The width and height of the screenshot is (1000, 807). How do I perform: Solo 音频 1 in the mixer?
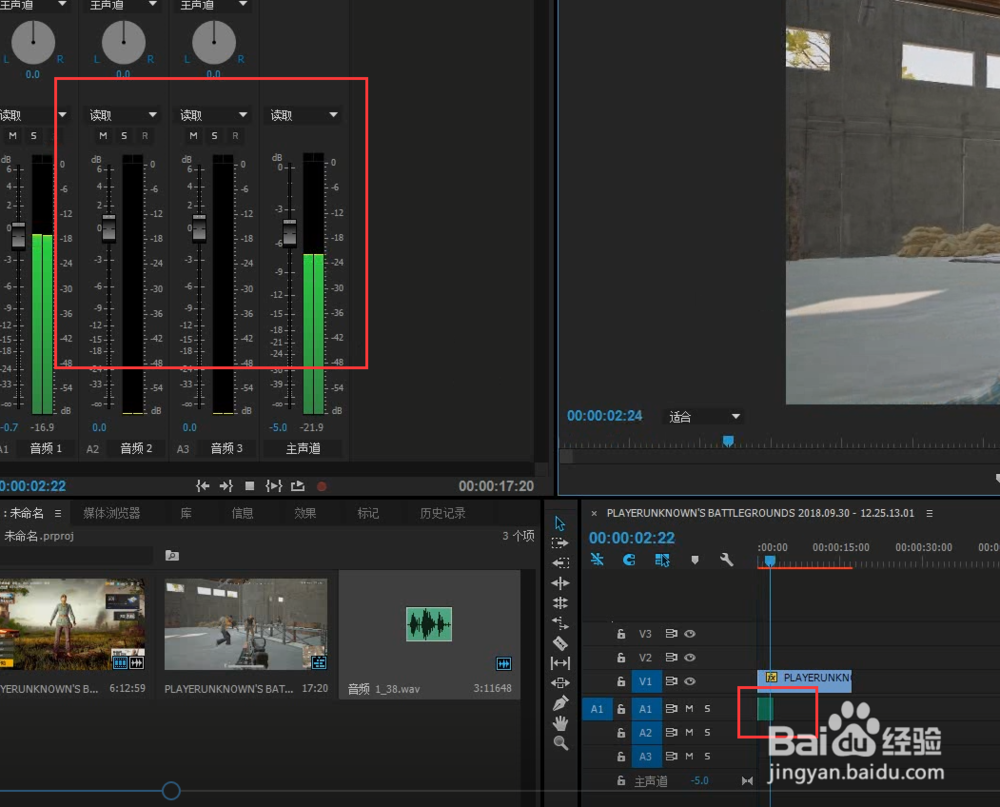(x=34, y=135)
